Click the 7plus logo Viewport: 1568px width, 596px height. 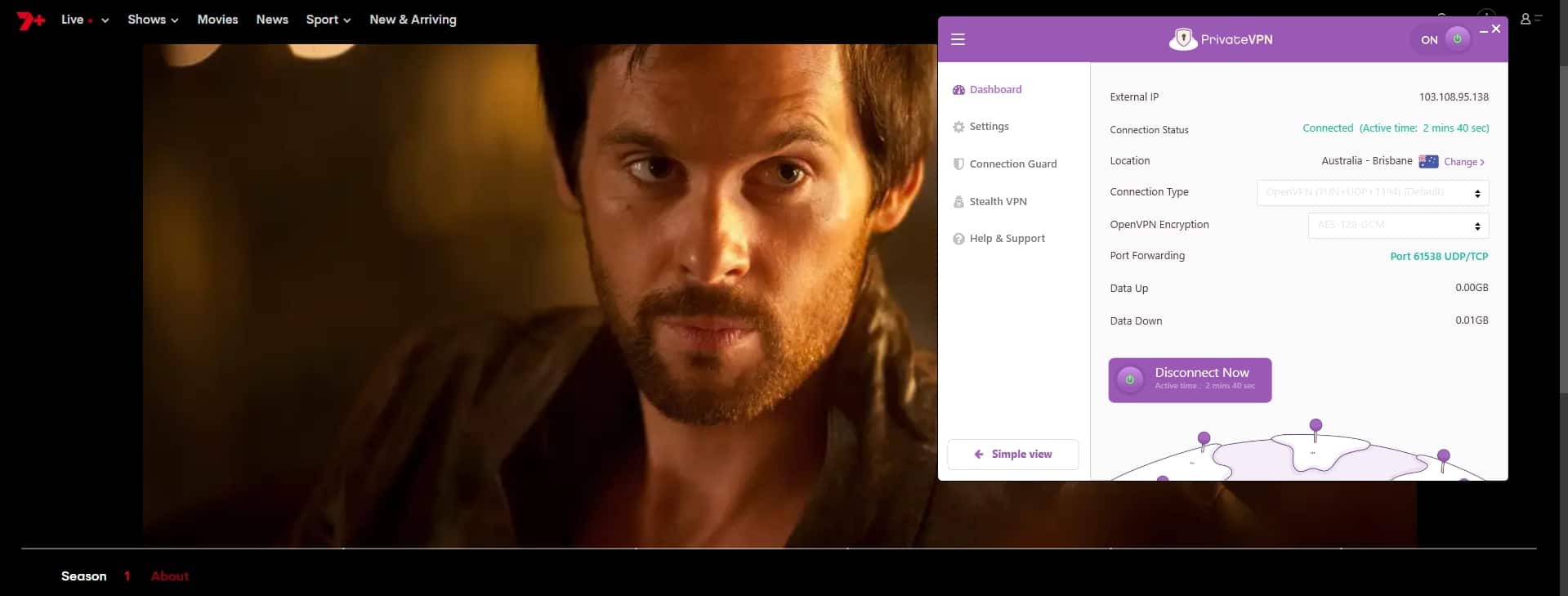[31, 20]
